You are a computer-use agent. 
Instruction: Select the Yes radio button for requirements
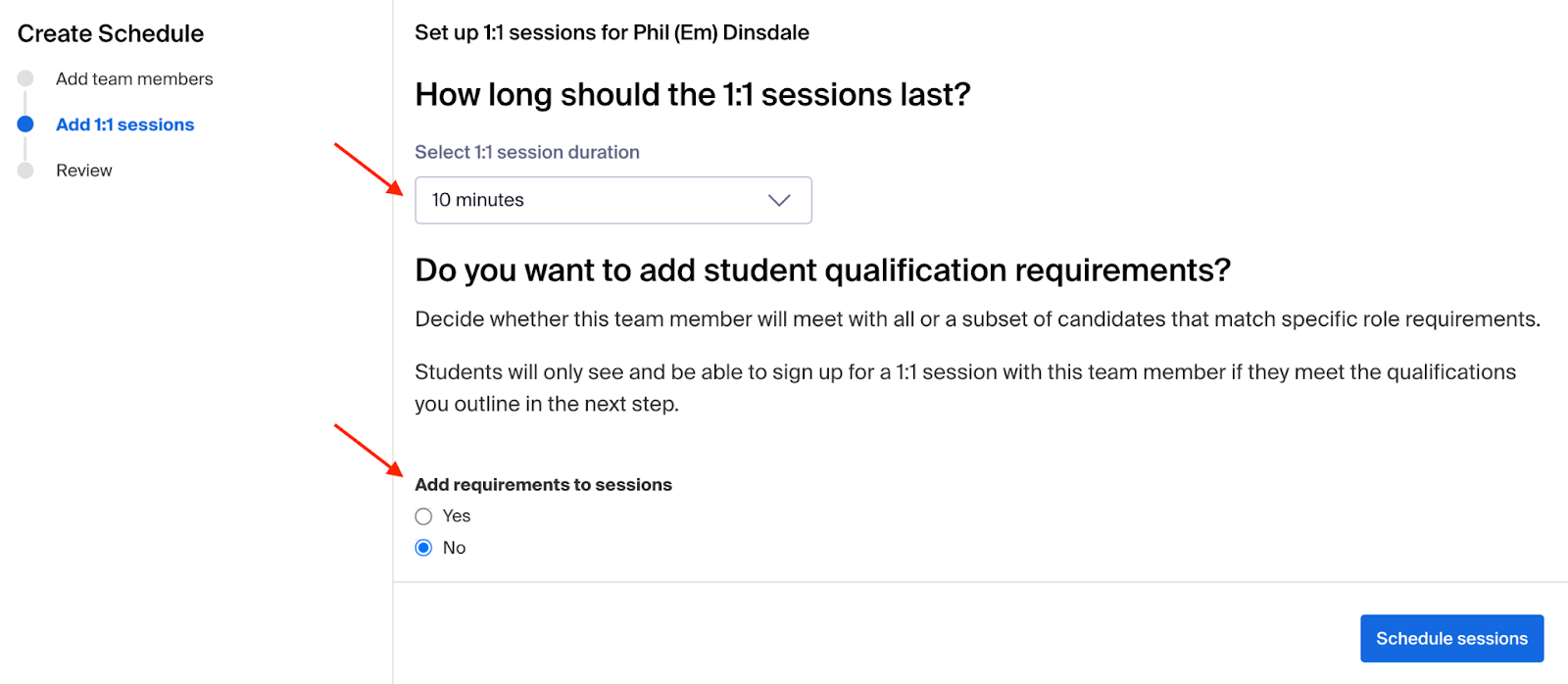tap(423, 516)
